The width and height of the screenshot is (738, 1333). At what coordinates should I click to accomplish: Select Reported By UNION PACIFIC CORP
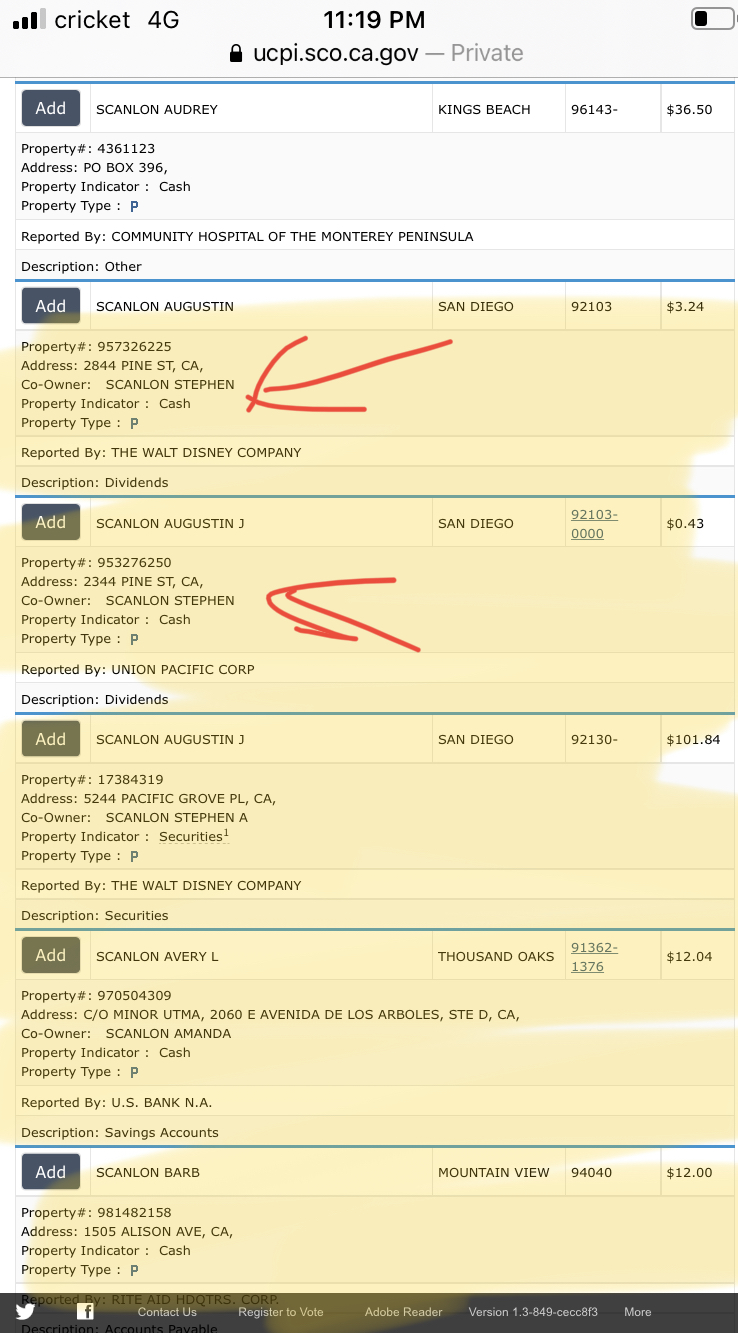point(138,670)
